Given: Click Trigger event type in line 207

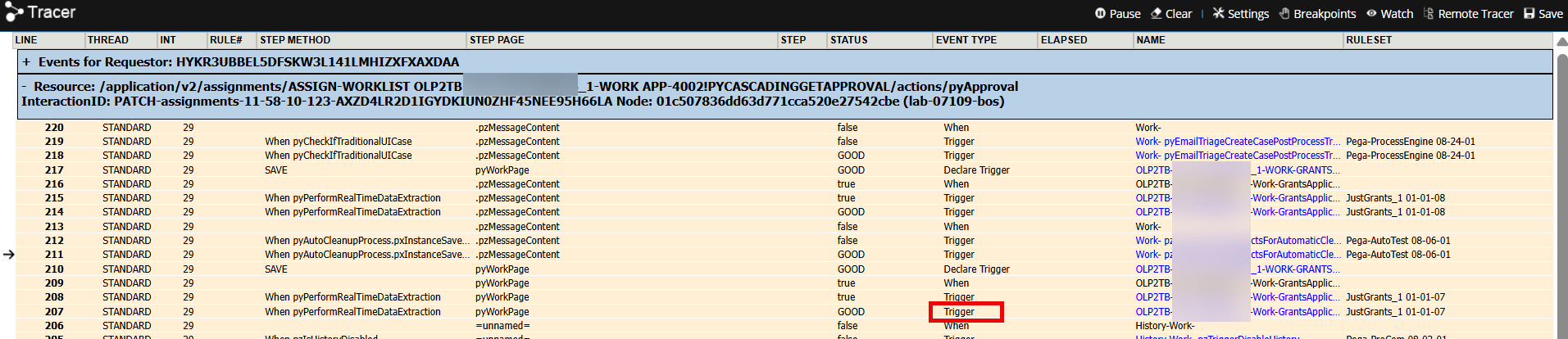Looking at the screenshot, I should pyautogui.click(x=959, y=312).
